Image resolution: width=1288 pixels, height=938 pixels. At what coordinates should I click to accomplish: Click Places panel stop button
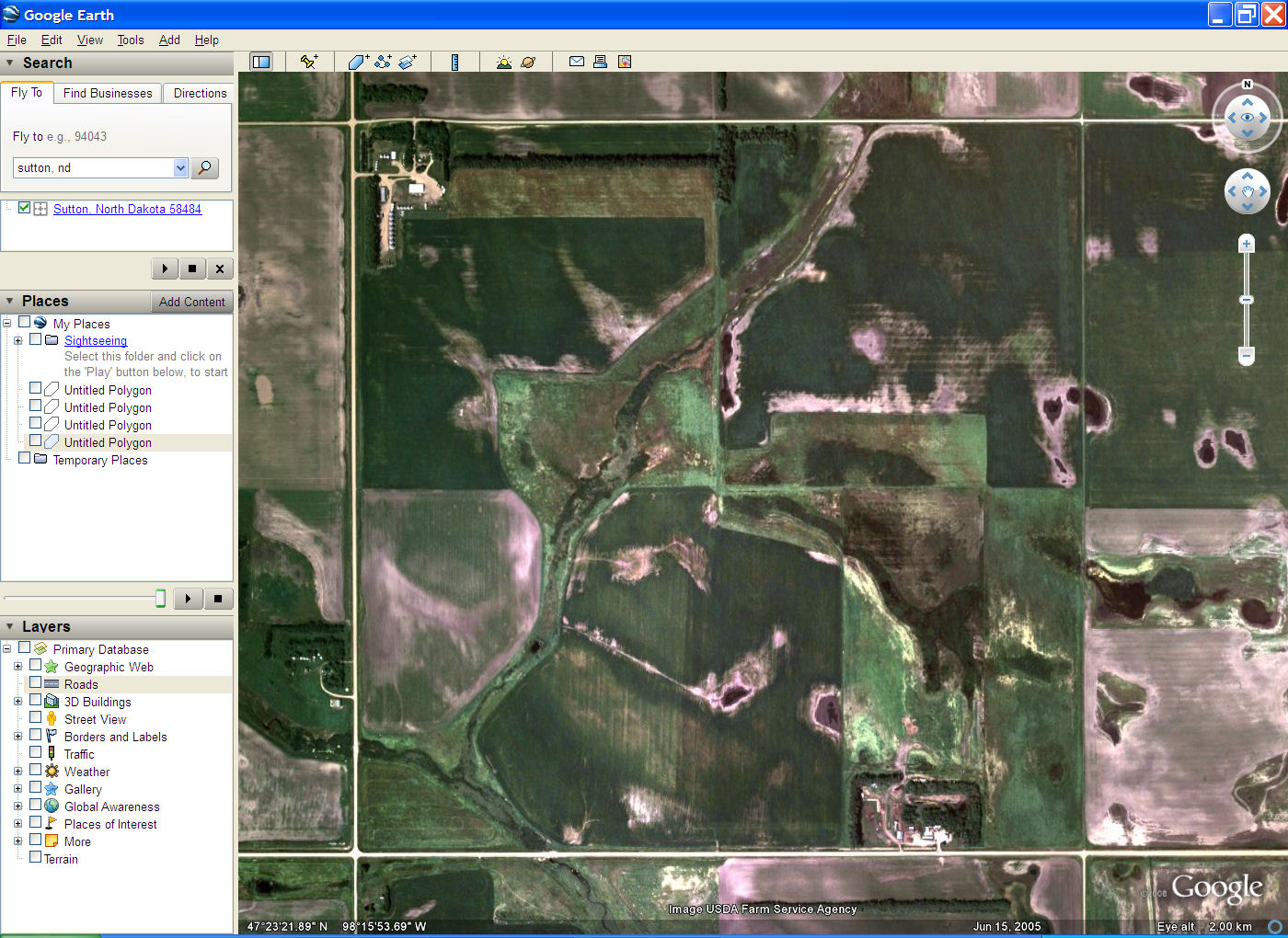218,599
